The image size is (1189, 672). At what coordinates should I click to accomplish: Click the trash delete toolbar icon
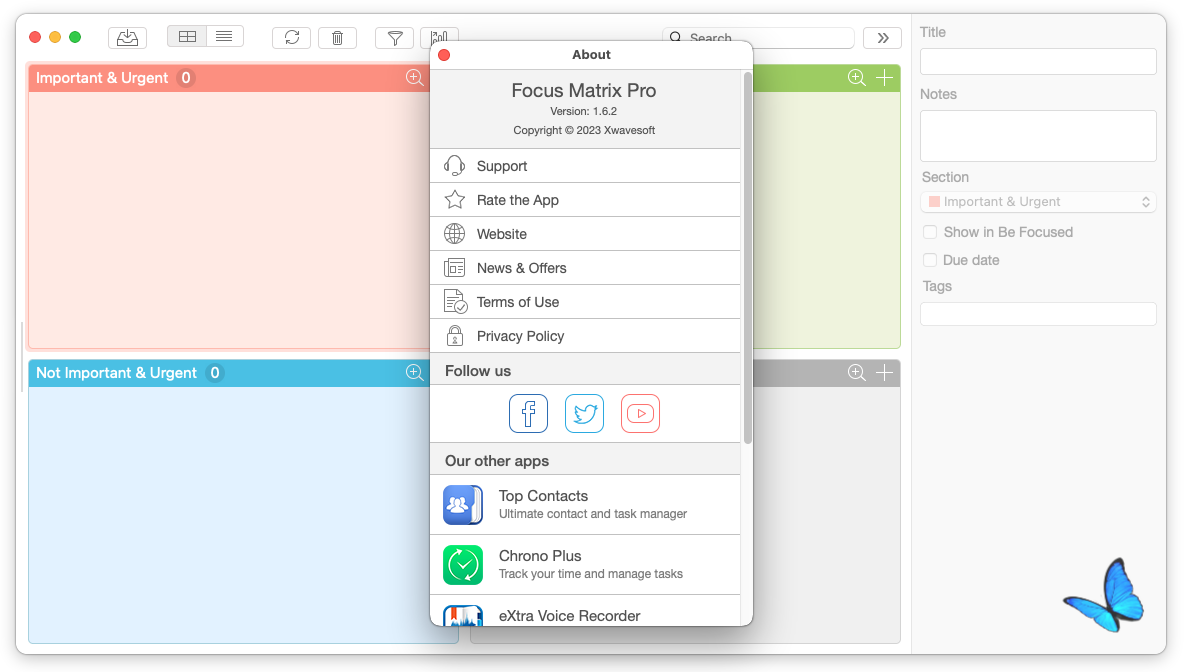[337, 37]
